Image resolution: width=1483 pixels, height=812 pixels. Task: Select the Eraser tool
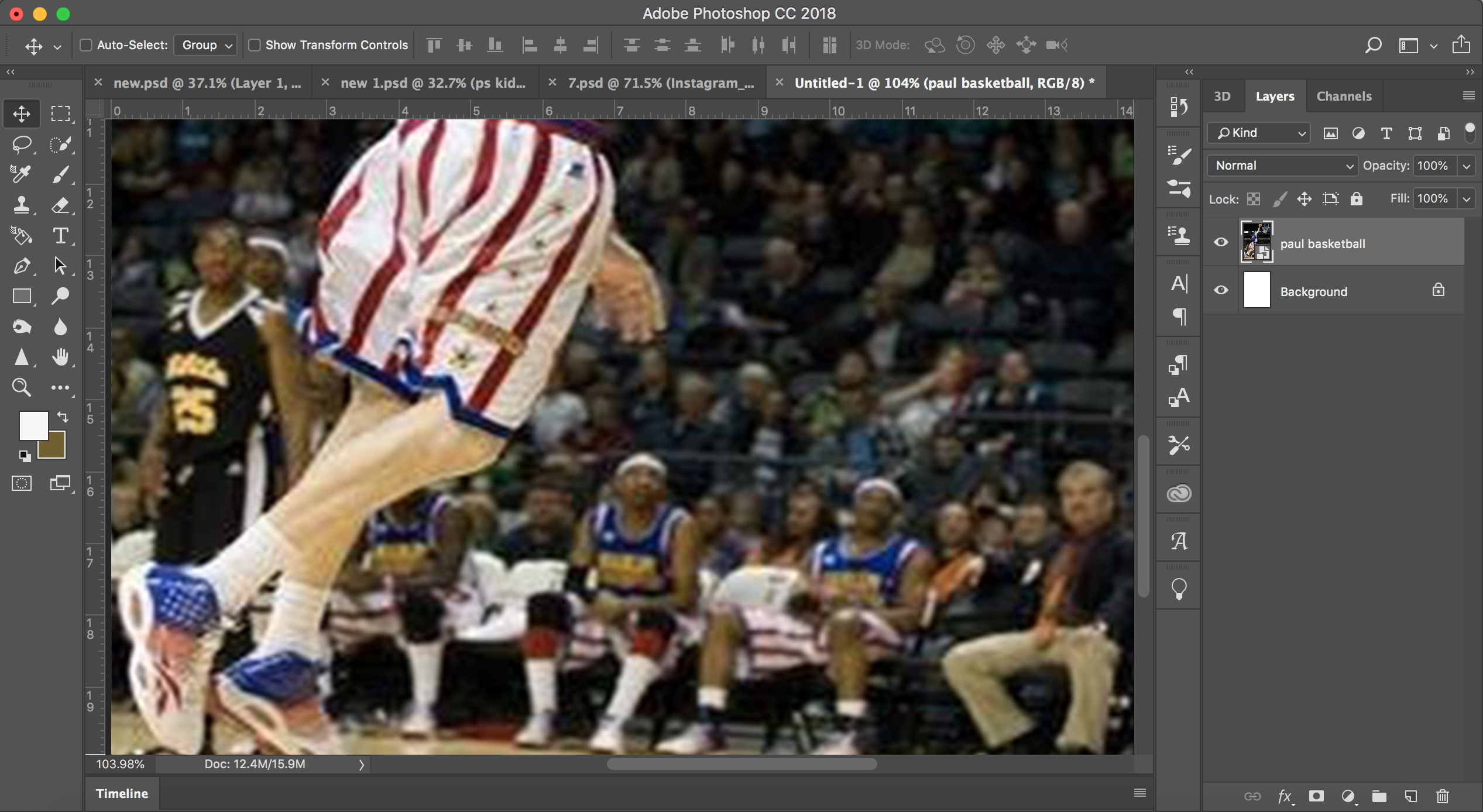point(60,205)
